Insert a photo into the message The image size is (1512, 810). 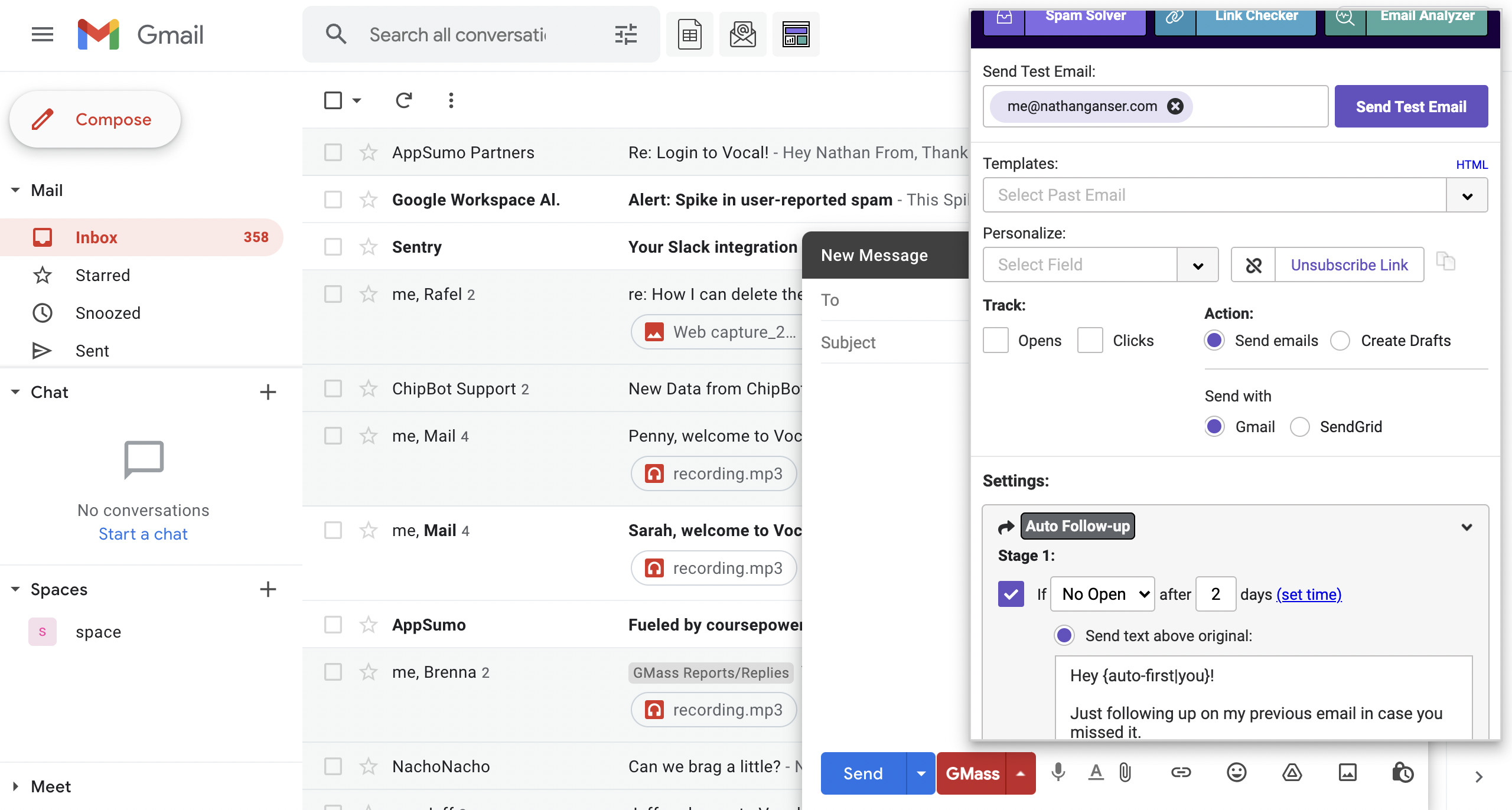pyautogui.click(x=1347, y=772)
